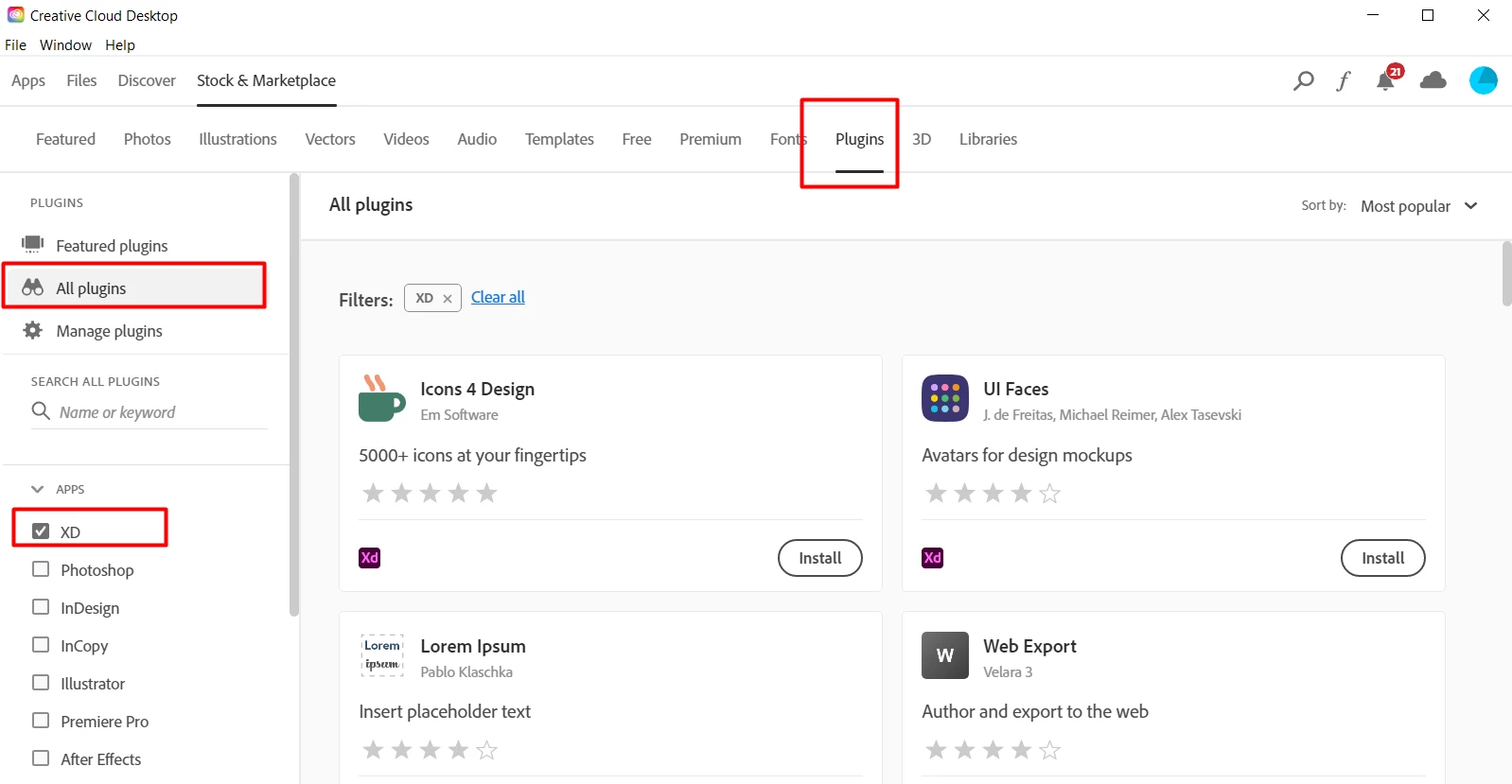Check the After Effects app filter
Viewport: 1512px width, 784px height.
click(x=41, y=758)
